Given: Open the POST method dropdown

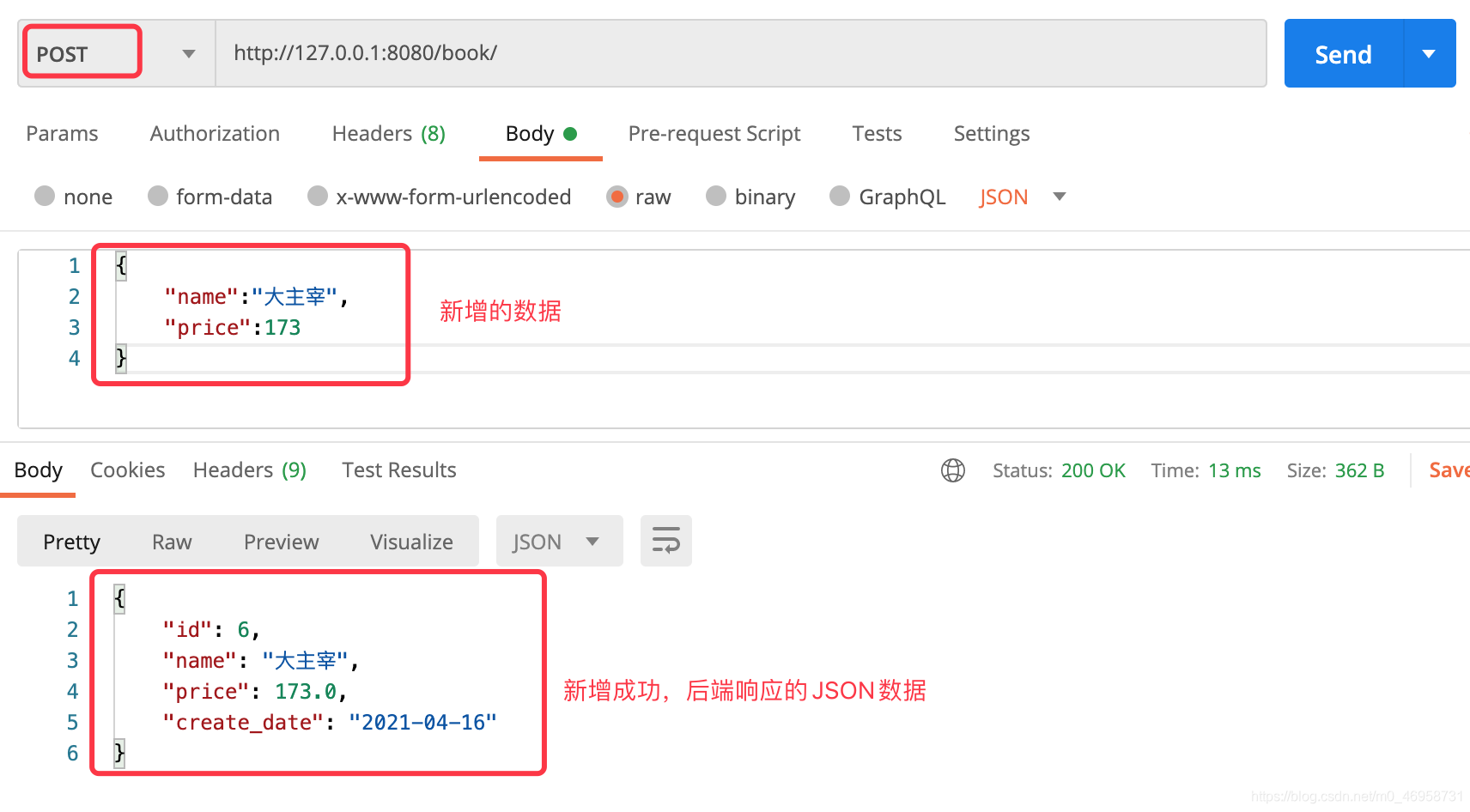Looking at the screenshot, I should (116, 53).
